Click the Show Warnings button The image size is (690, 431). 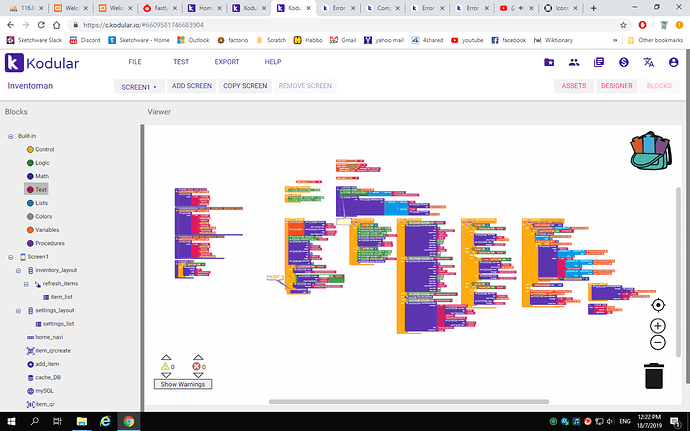(183, 384)
